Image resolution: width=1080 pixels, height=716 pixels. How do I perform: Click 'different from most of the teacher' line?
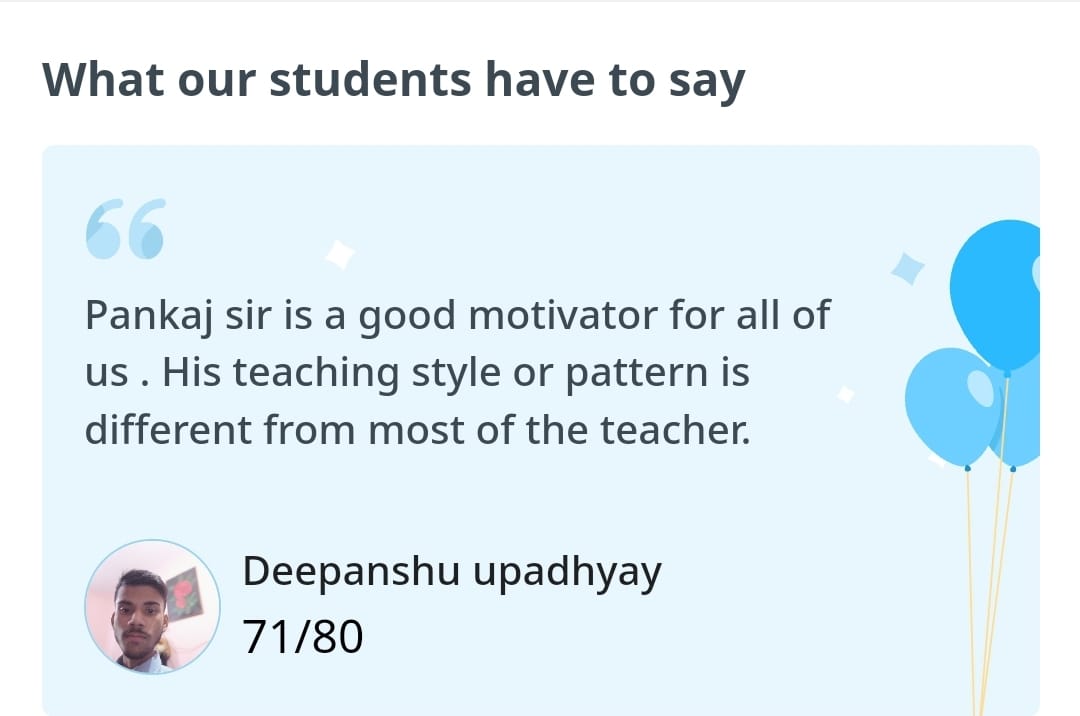point(417,431)
